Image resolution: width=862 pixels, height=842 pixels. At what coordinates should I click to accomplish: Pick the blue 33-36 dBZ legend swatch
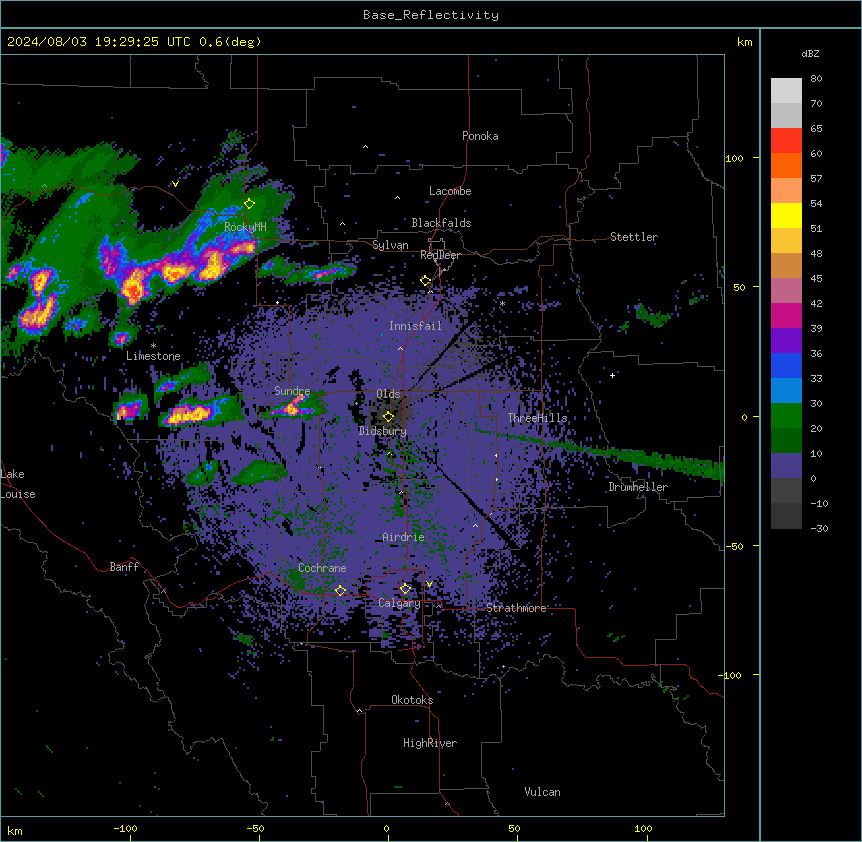[x=786, y=365]
